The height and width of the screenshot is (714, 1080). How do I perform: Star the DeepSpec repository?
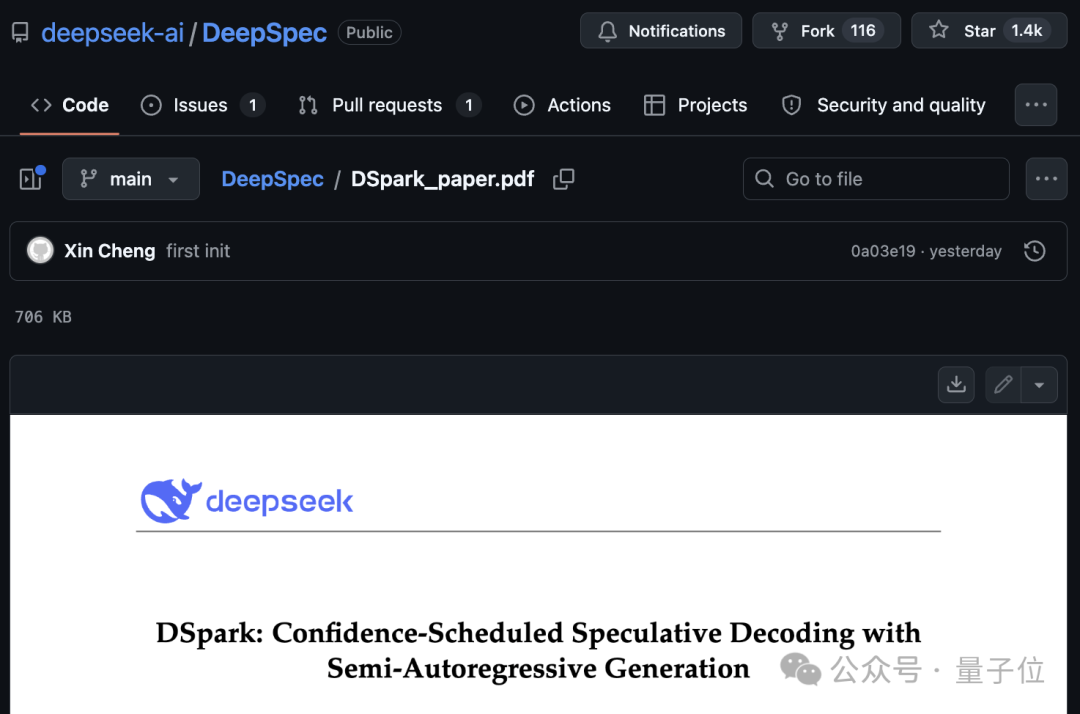[990, 31]
